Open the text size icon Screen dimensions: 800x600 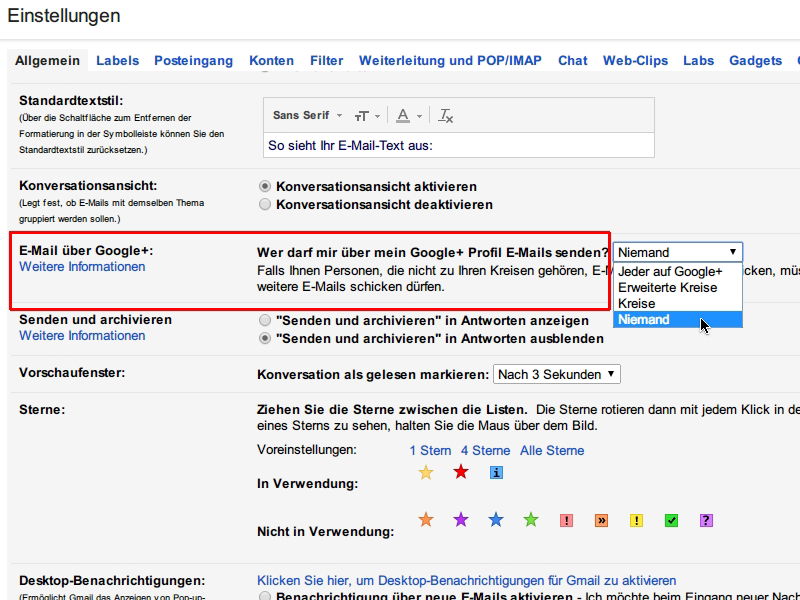click(x=361, y=116)
